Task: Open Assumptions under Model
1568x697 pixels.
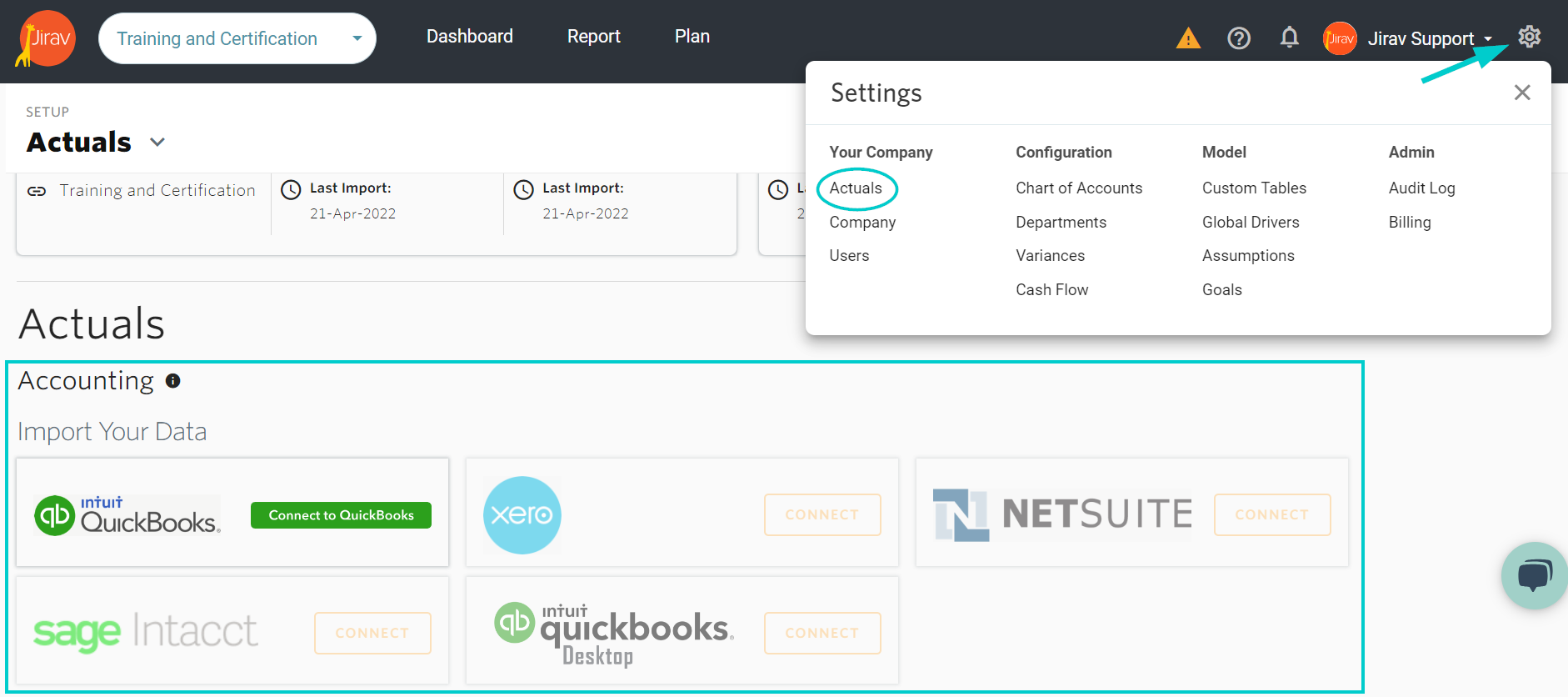Action: (x=1248, y=256)
